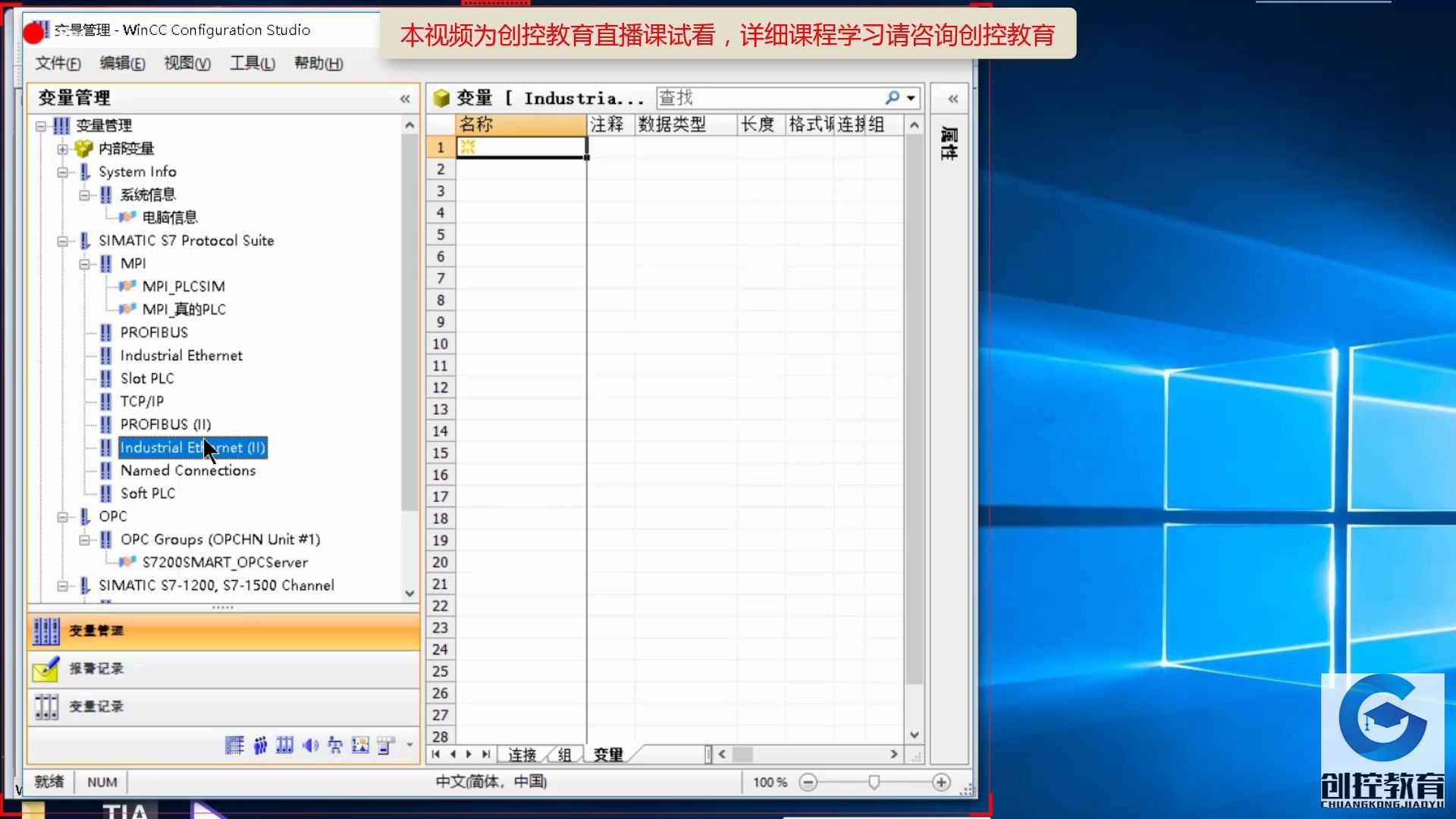Click the 查找 search input field

click(766, 98)
